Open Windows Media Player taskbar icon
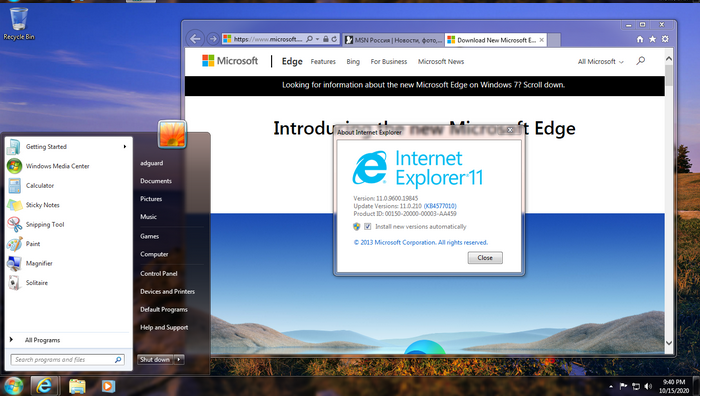701x397 pixels. point(108,385)
